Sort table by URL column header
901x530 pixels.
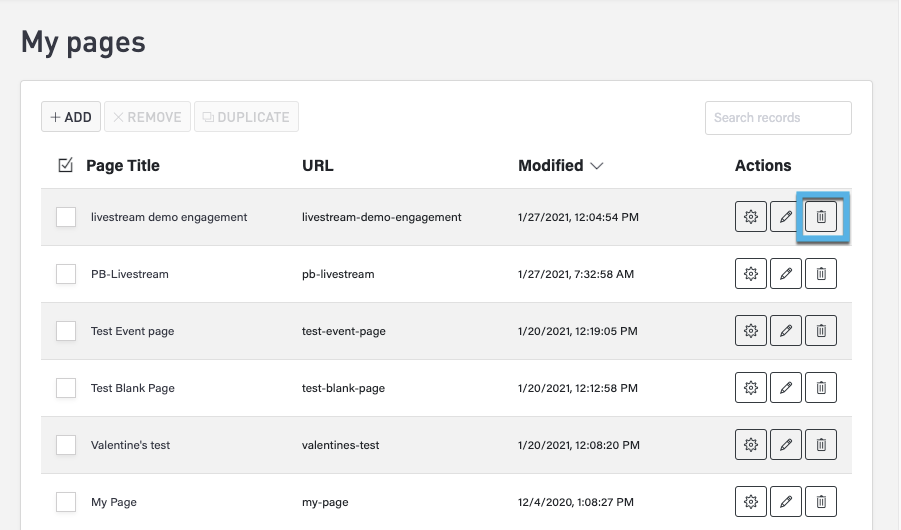pyautogui.click(x=318, y=166)
